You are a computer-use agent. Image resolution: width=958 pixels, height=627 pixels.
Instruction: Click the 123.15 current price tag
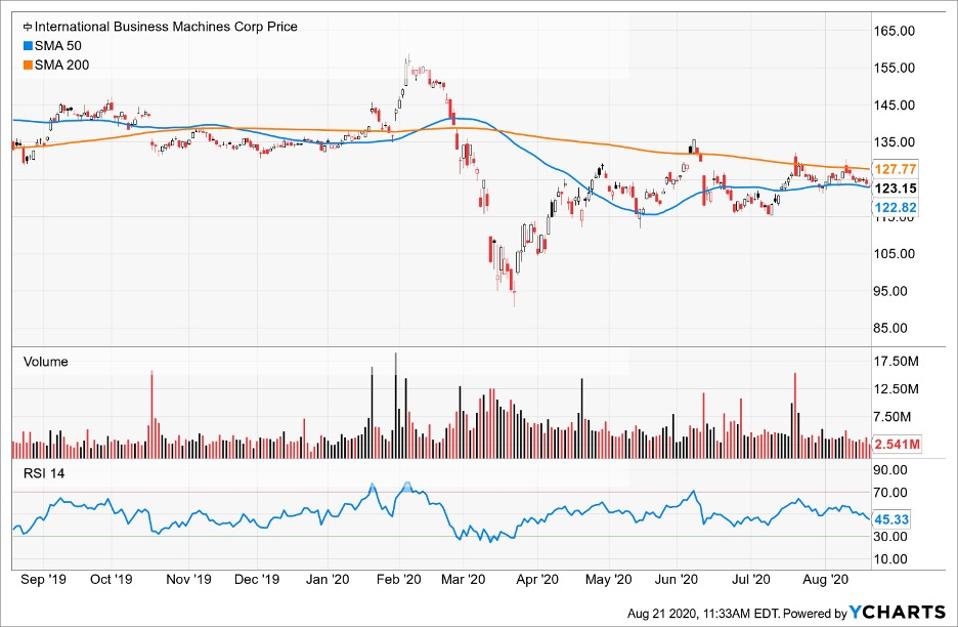pyautogui.click(x=895, y=188)
